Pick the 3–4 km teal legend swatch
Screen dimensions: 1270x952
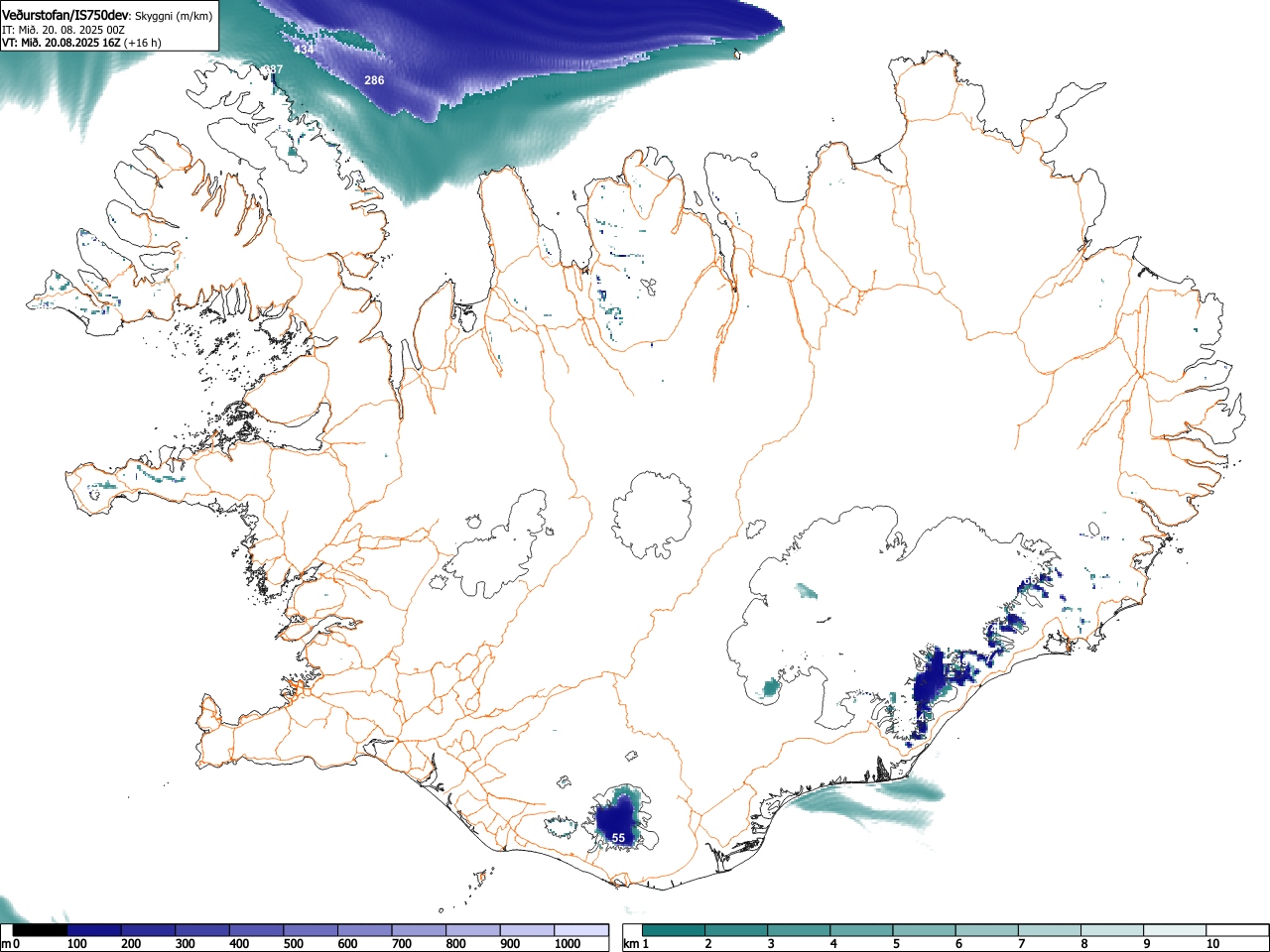click(799, 930)
